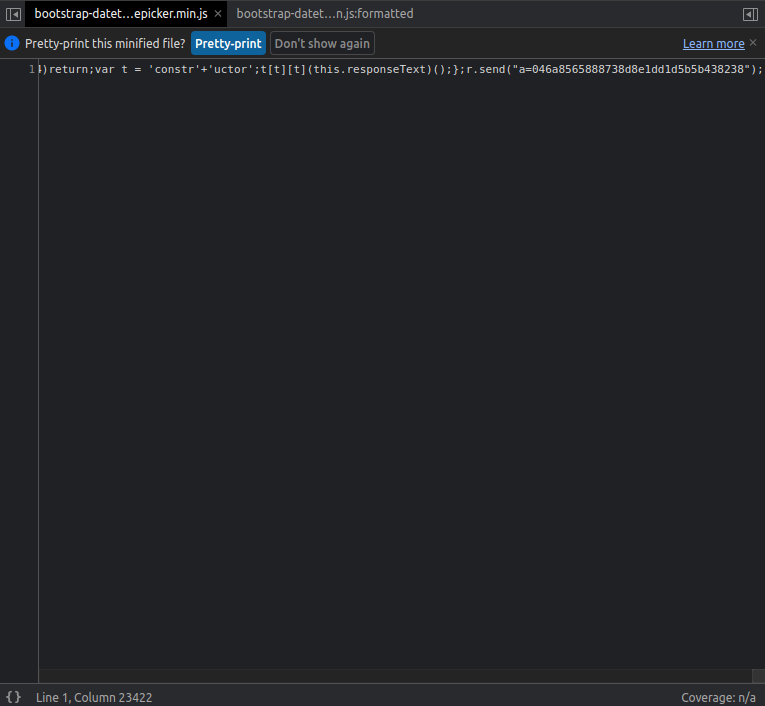The image size is (765, 706).
Task: Show the file navigator sidebar
Action: tap(14, 14)
